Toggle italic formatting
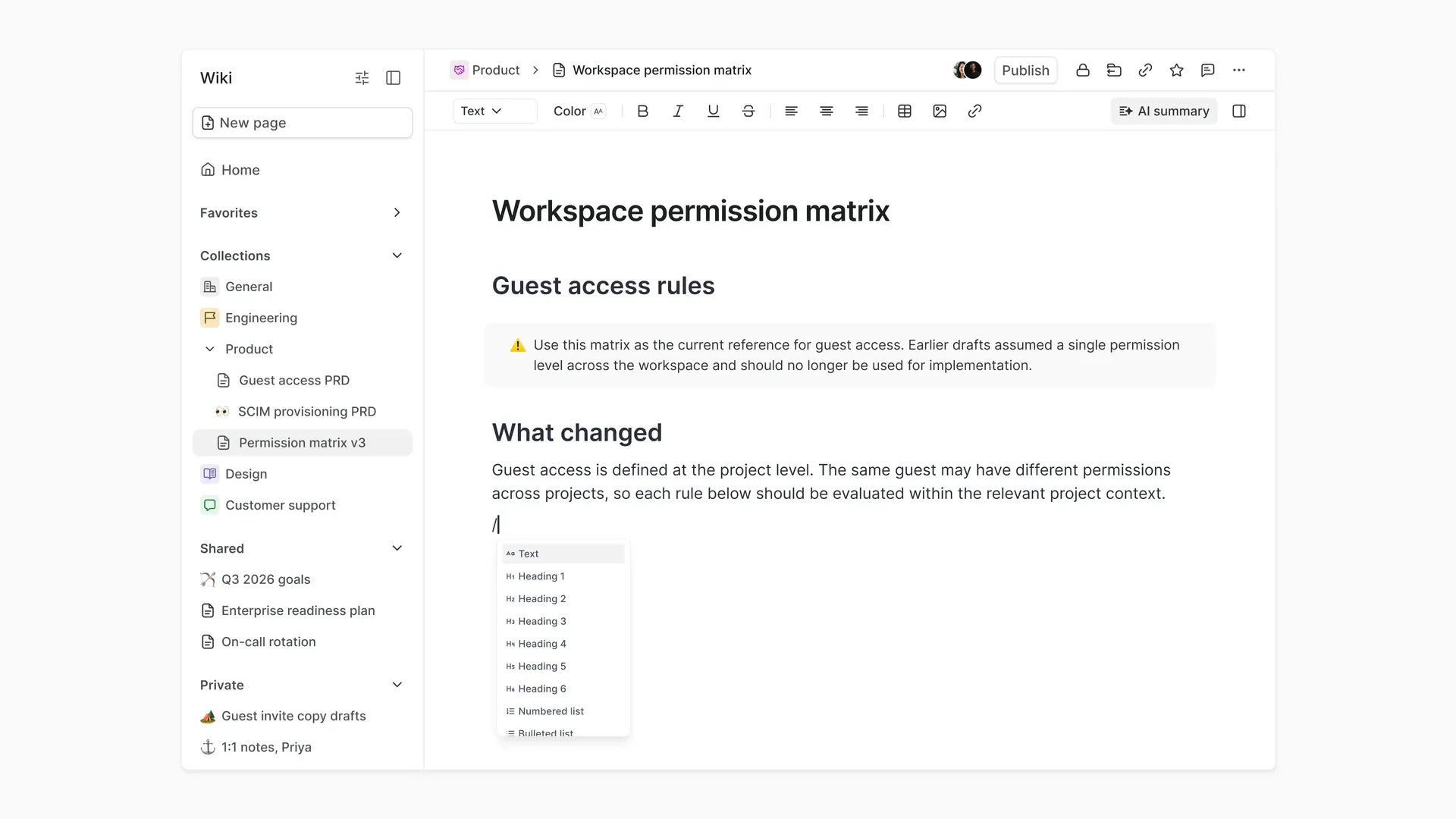This screenshot has height=819, width=1456. 678,111
